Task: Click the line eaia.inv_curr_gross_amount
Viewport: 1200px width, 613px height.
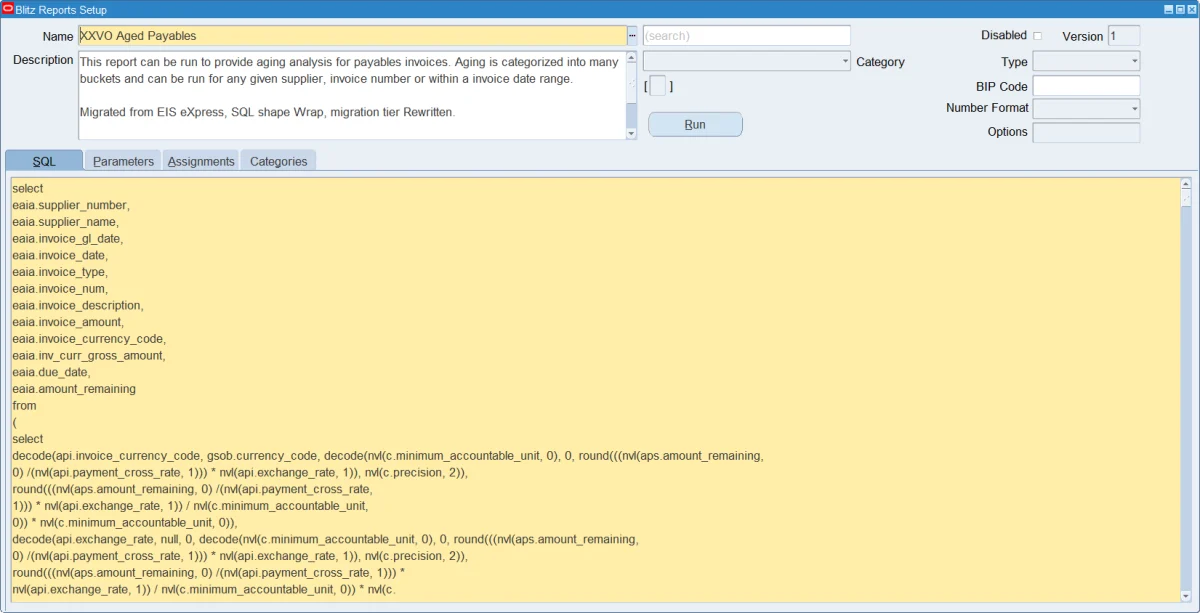Action: [x=89, y=355]
